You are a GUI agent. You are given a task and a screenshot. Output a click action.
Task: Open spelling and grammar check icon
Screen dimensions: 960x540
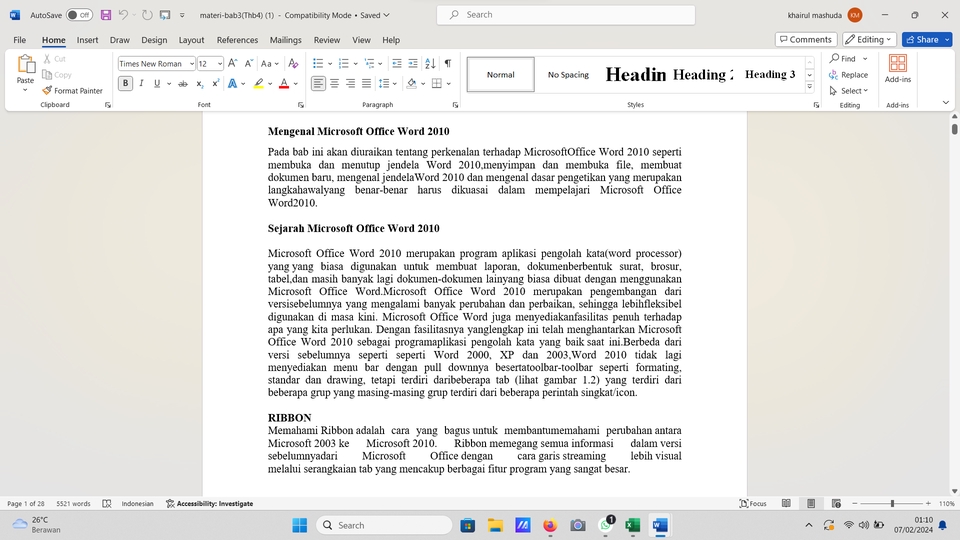point(107,503)
